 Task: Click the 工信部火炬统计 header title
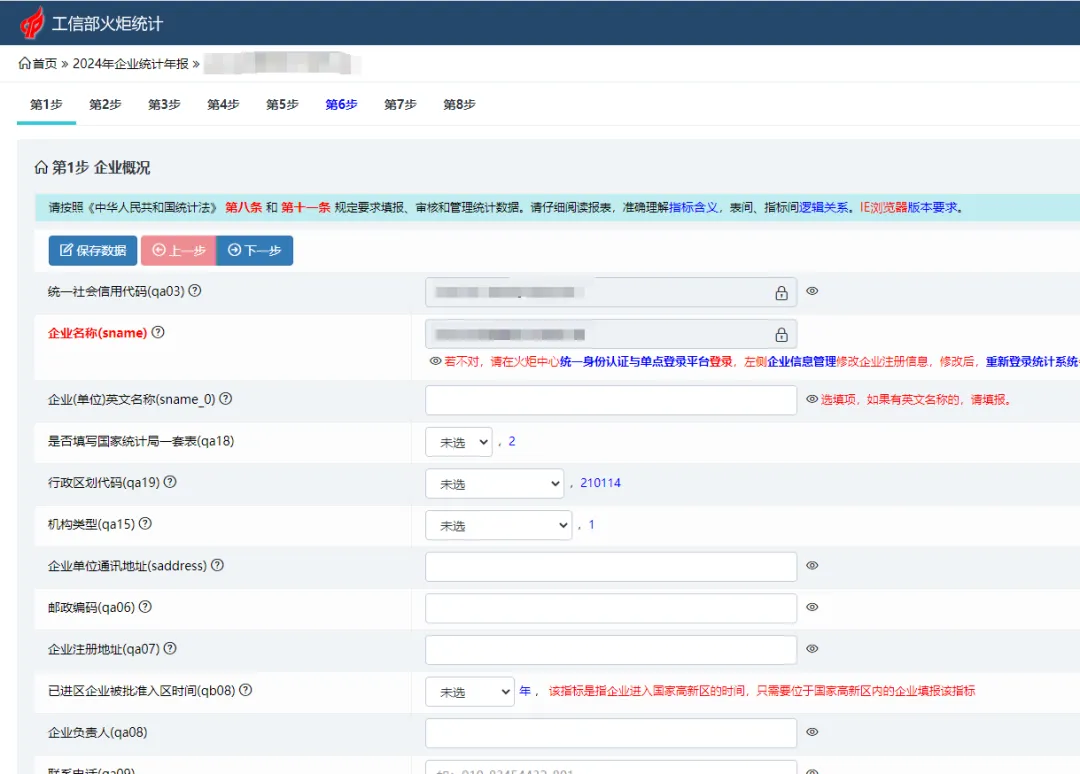pyautogui.click(x=107, y=24)
